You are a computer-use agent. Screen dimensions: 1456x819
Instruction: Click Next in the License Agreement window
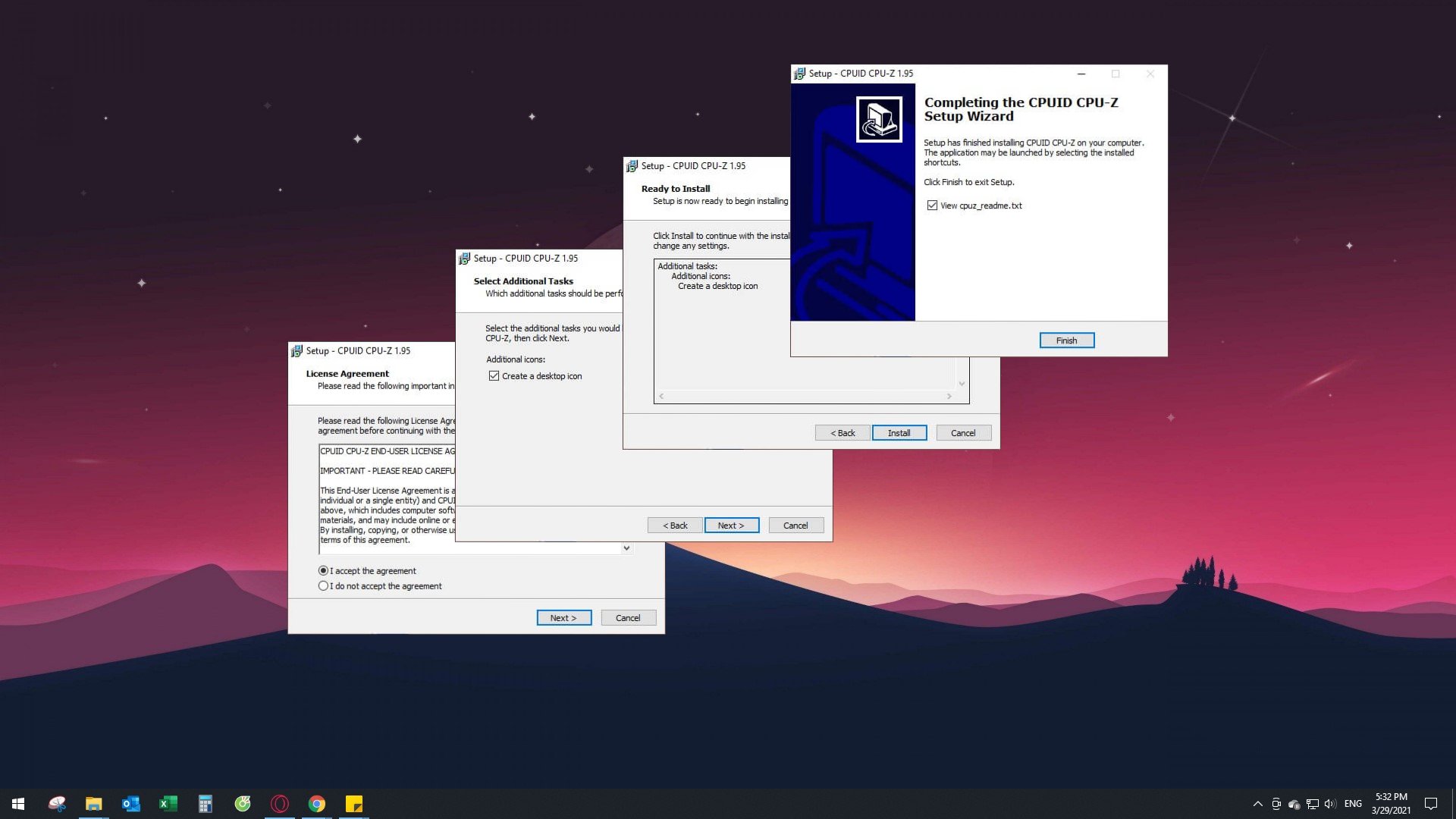[563, 618]
